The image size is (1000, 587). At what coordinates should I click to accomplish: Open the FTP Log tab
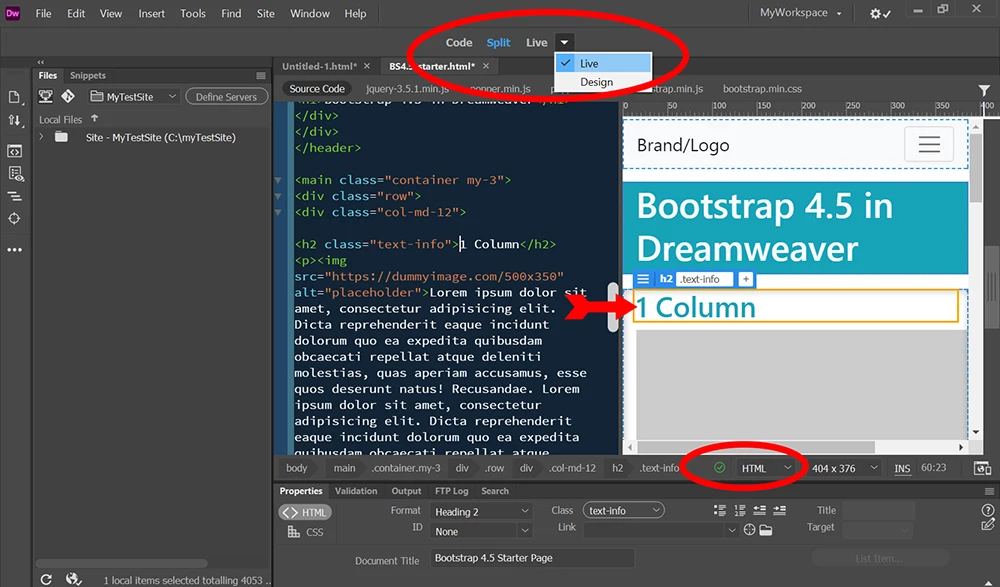452,491
